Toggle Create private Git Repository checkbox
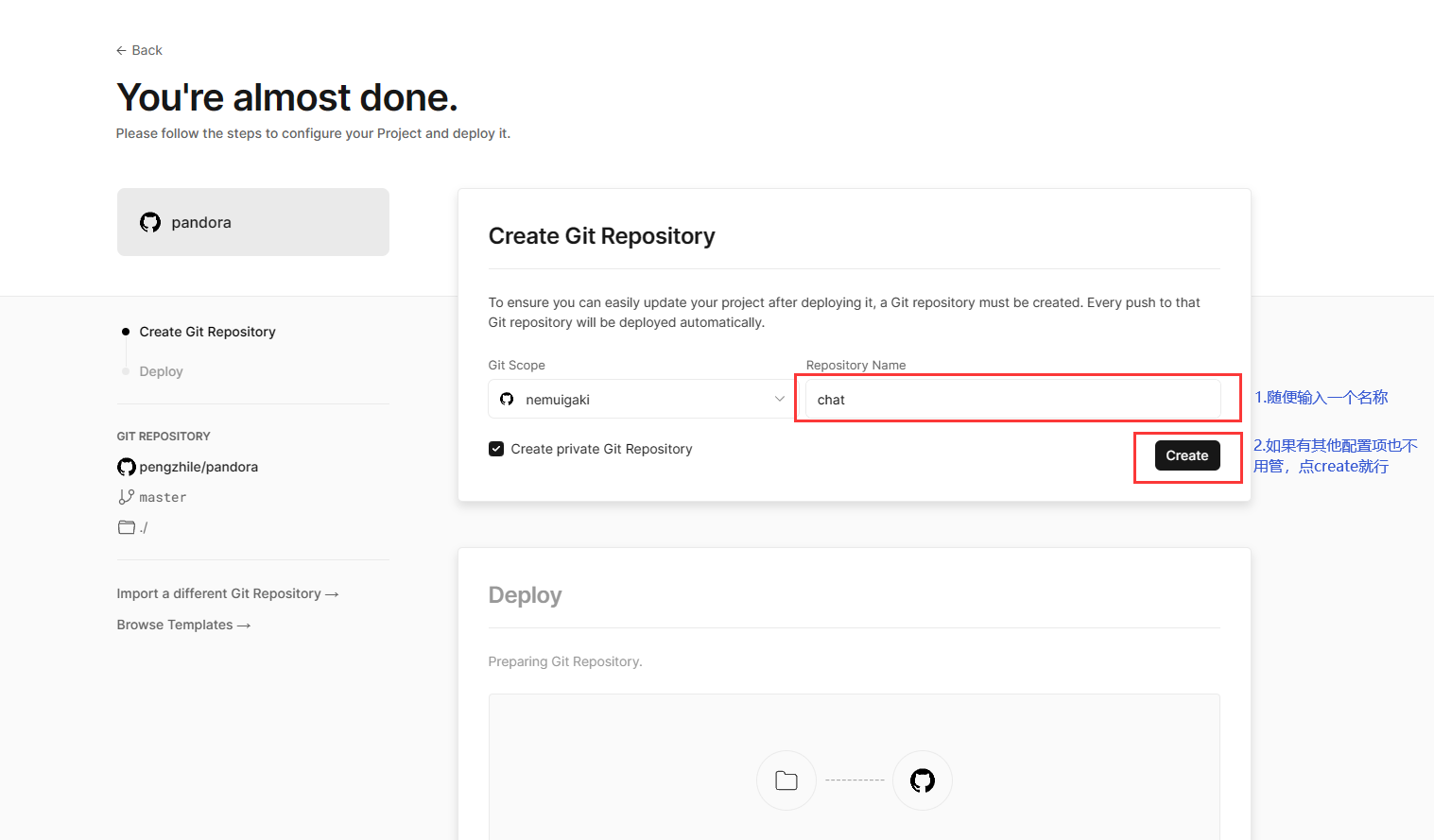1434x840 pixels. coord(496,449)
